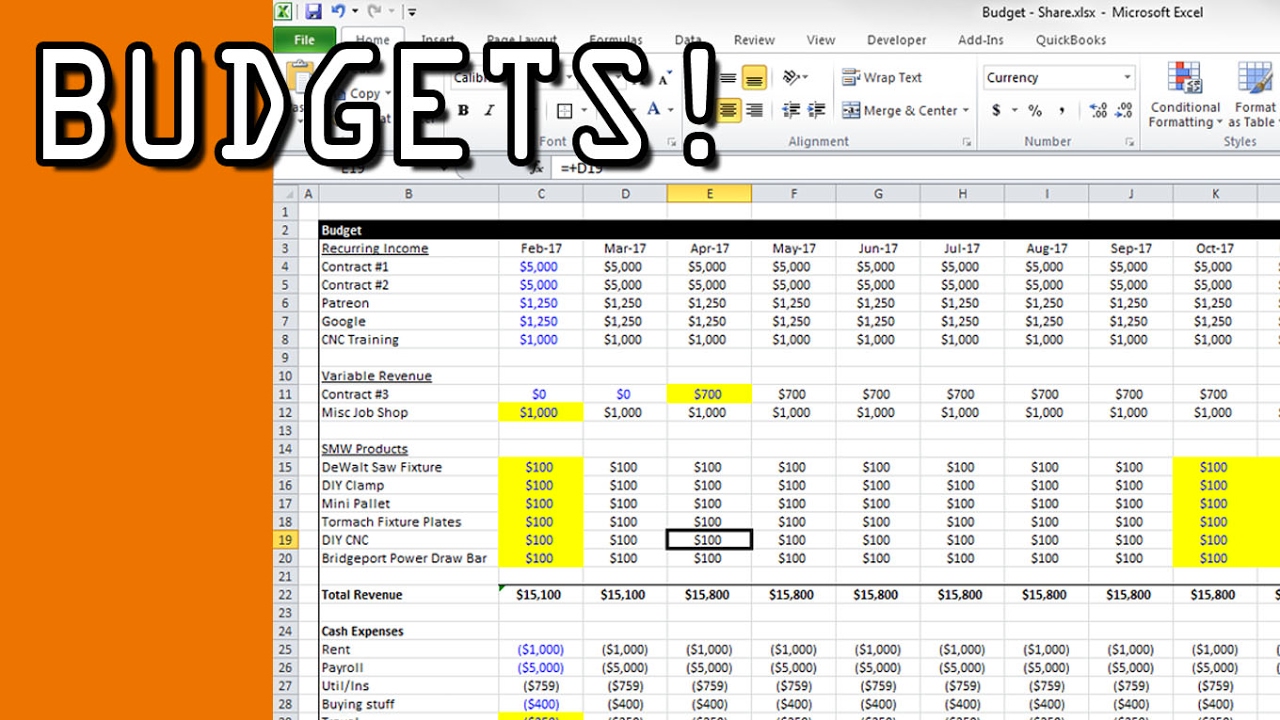Select the 'Bridgeport Power Draw Bar' cell

[x=408, y=558]
